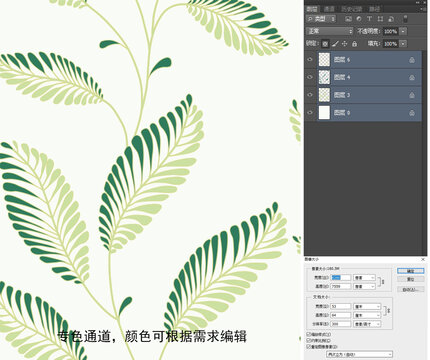
Task: Open the opacity slider arrow
Action: click(403, 31)
